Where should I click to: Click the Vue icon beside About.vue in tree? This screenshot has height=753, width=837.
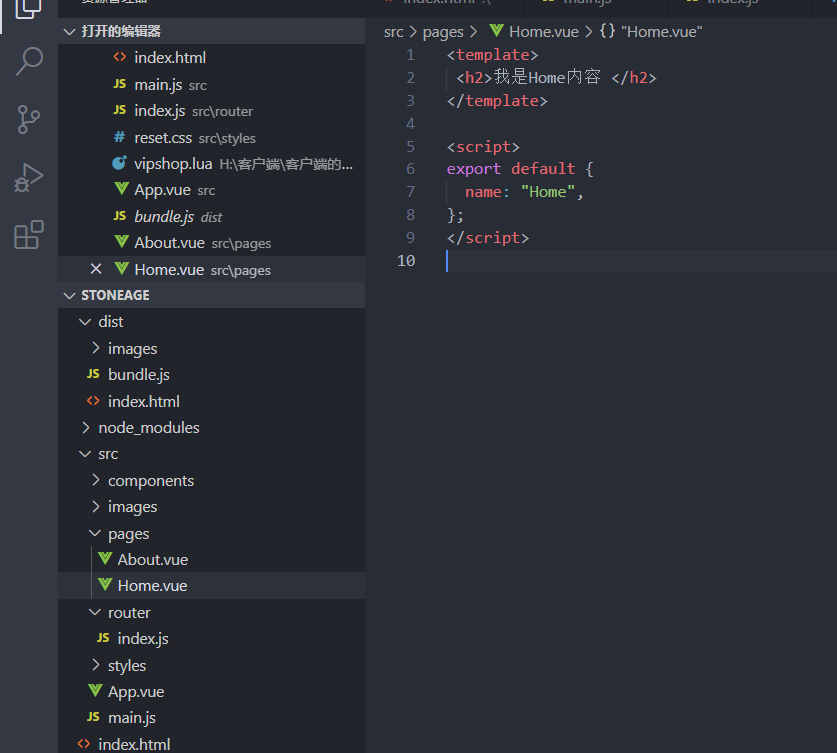coord(105,559)
